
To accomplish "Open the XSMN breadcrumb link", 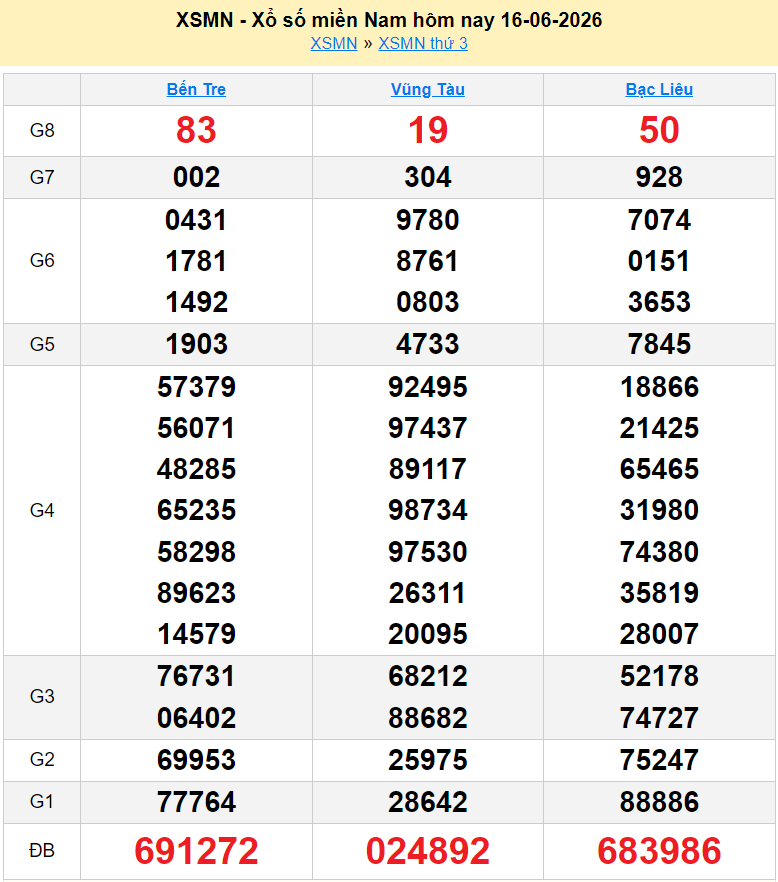I will (x=334, y=43).
